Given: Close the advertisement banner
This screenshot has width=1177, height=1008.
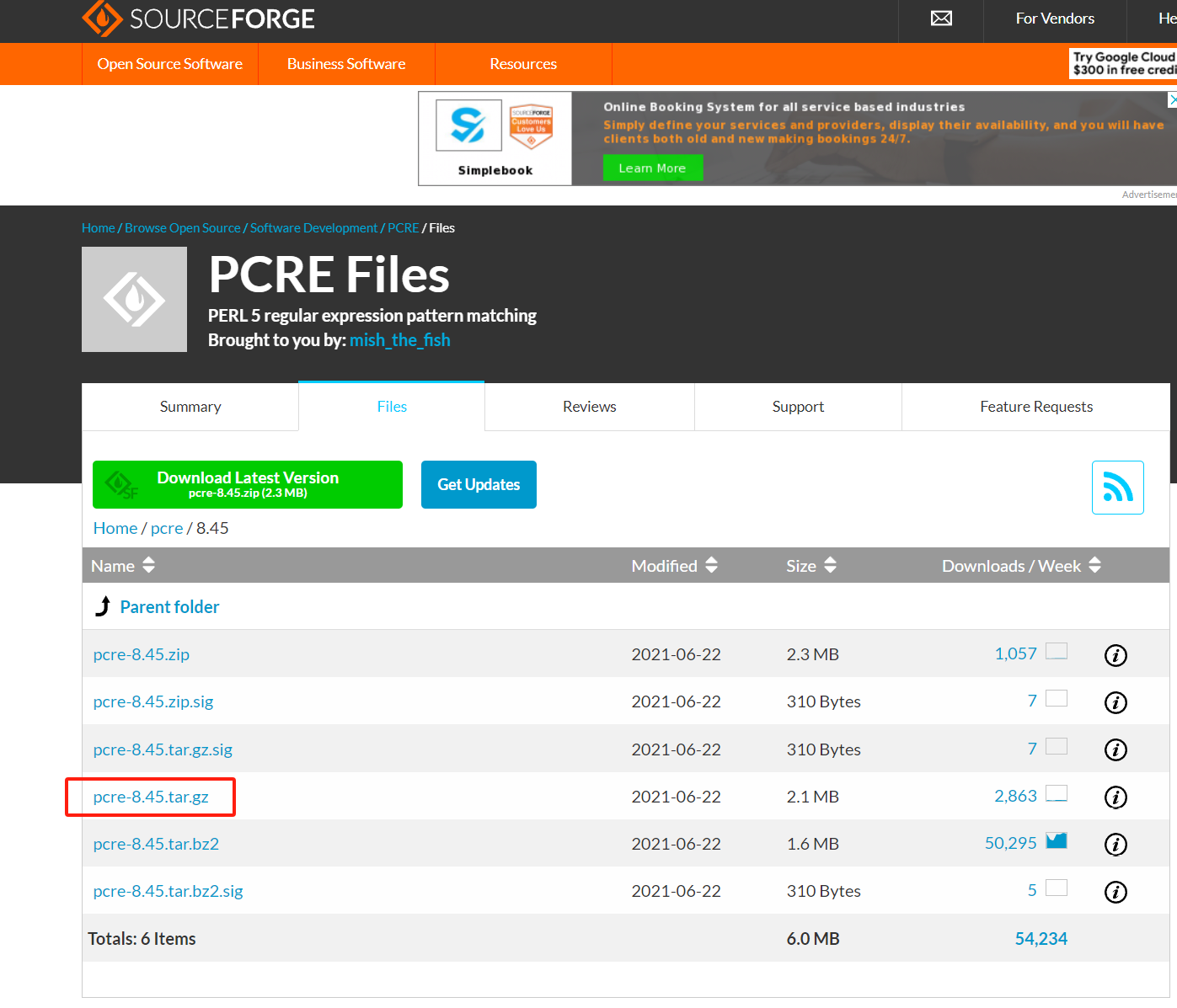Looking at the screenshot, I should click(x=1172, y=99).
